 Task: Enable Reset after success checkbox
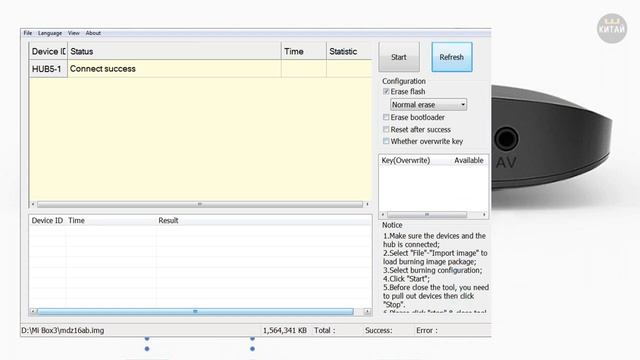click(x=386, y=129)
